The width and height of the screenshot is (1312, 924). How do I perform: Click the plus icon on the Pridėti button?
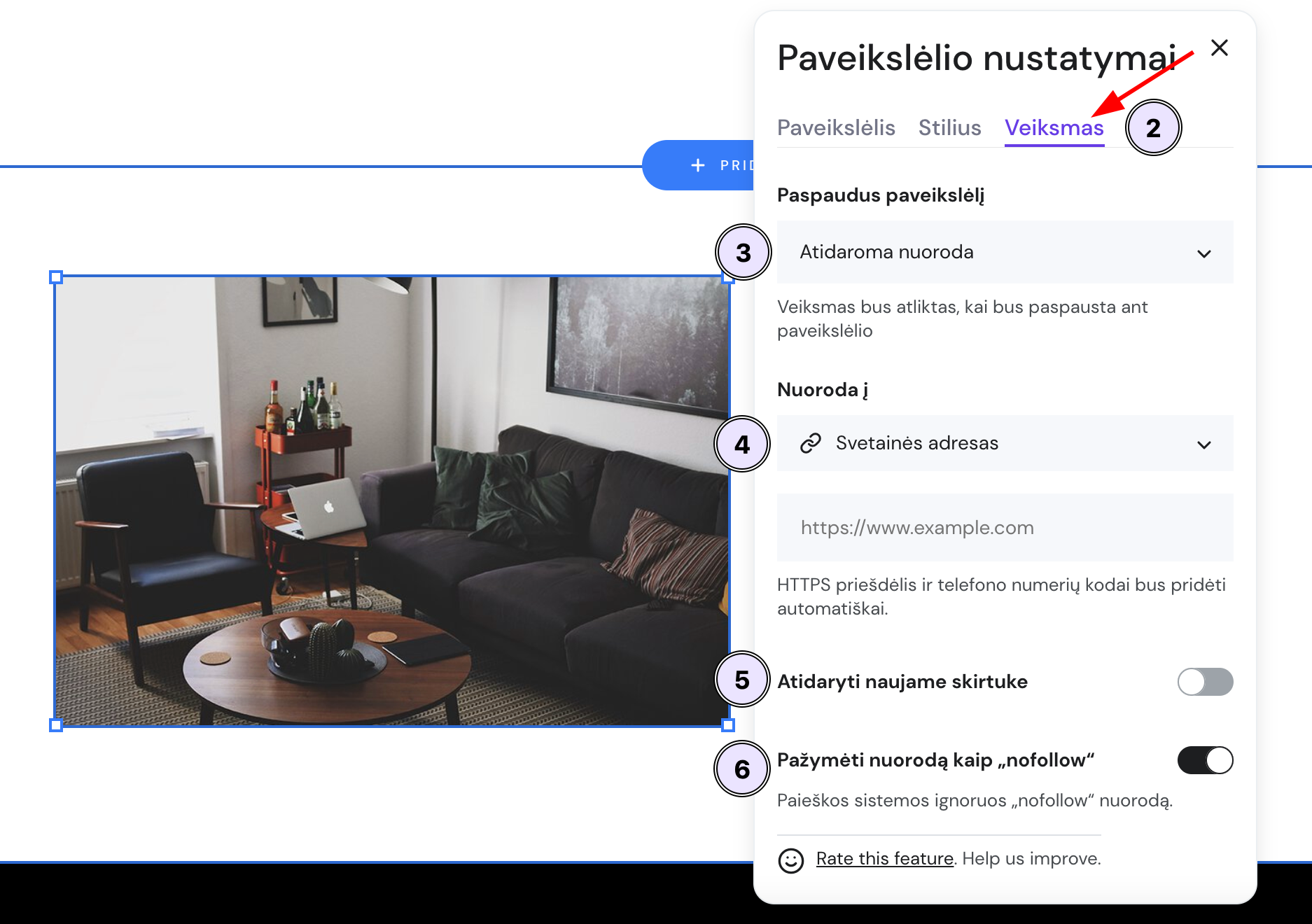(x=698, y=165)
